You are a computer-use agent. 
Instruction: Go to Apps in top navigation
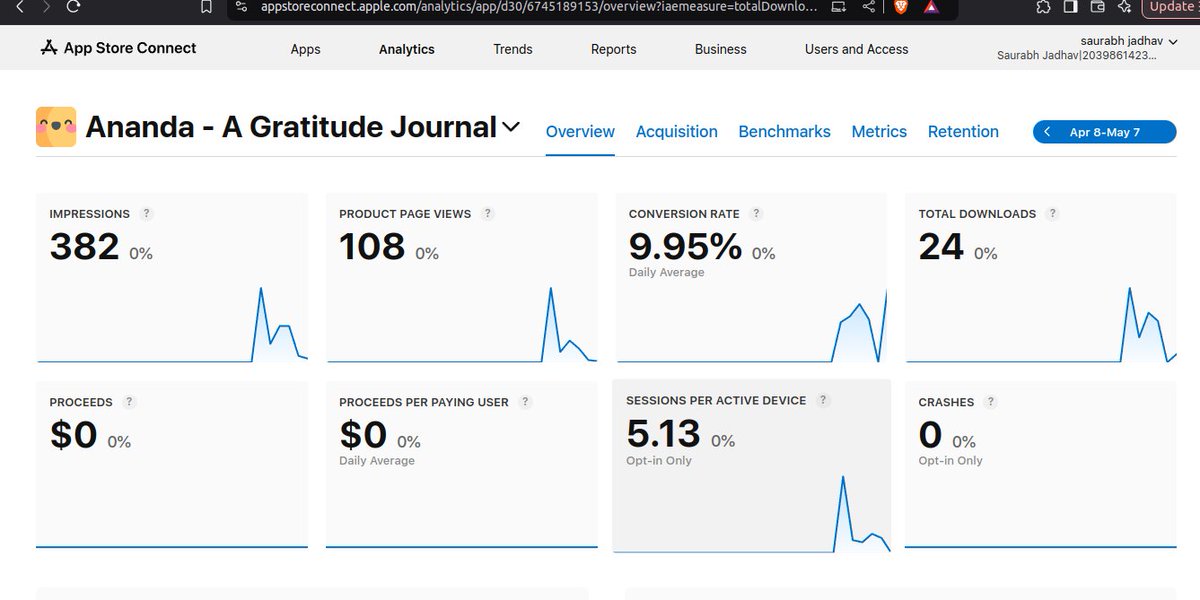click(306, 49)
